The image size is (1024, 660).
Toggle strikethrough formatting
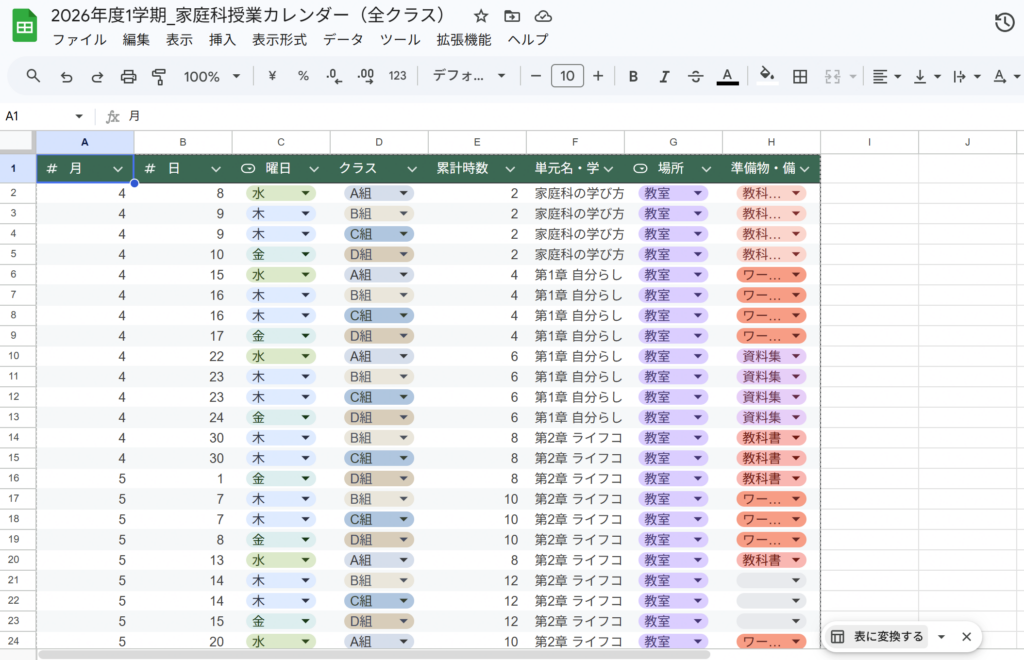coord(695,76)
